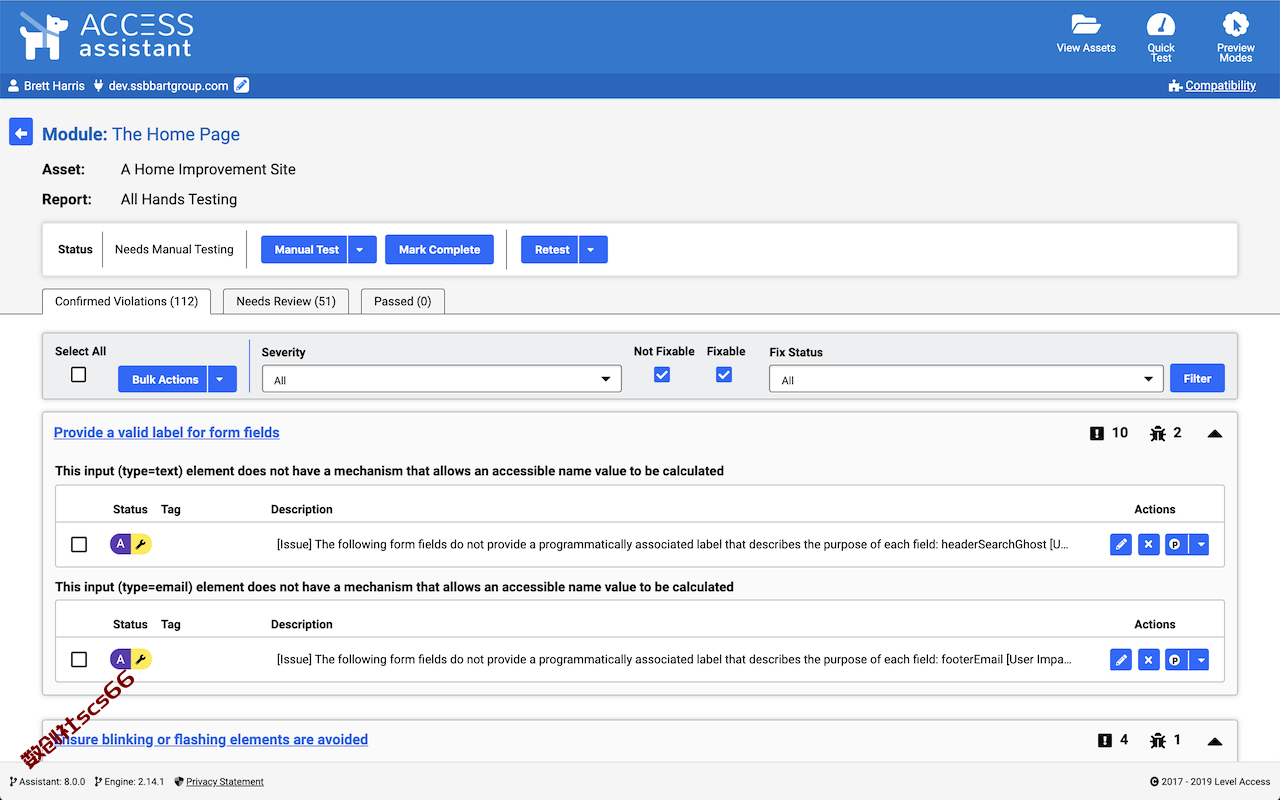Open the Bulk Actions dropdown arrow
This screenshot has width=1280, height=800.
(x=223, y=380)
